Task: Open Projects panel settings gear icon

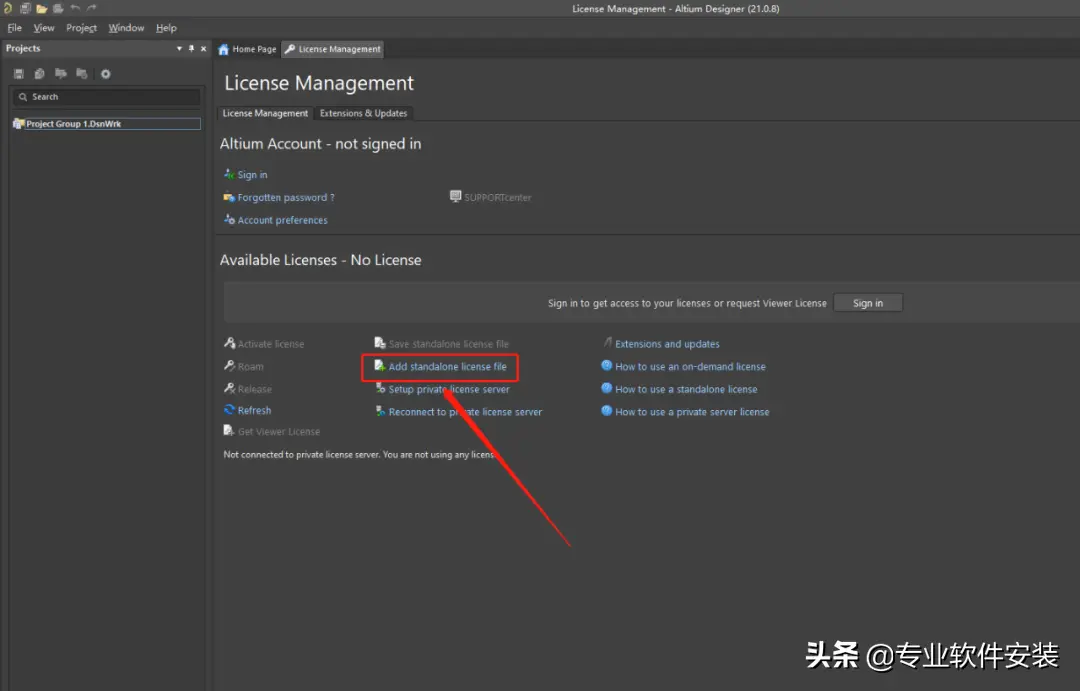Action: click(x=105, y=74)
